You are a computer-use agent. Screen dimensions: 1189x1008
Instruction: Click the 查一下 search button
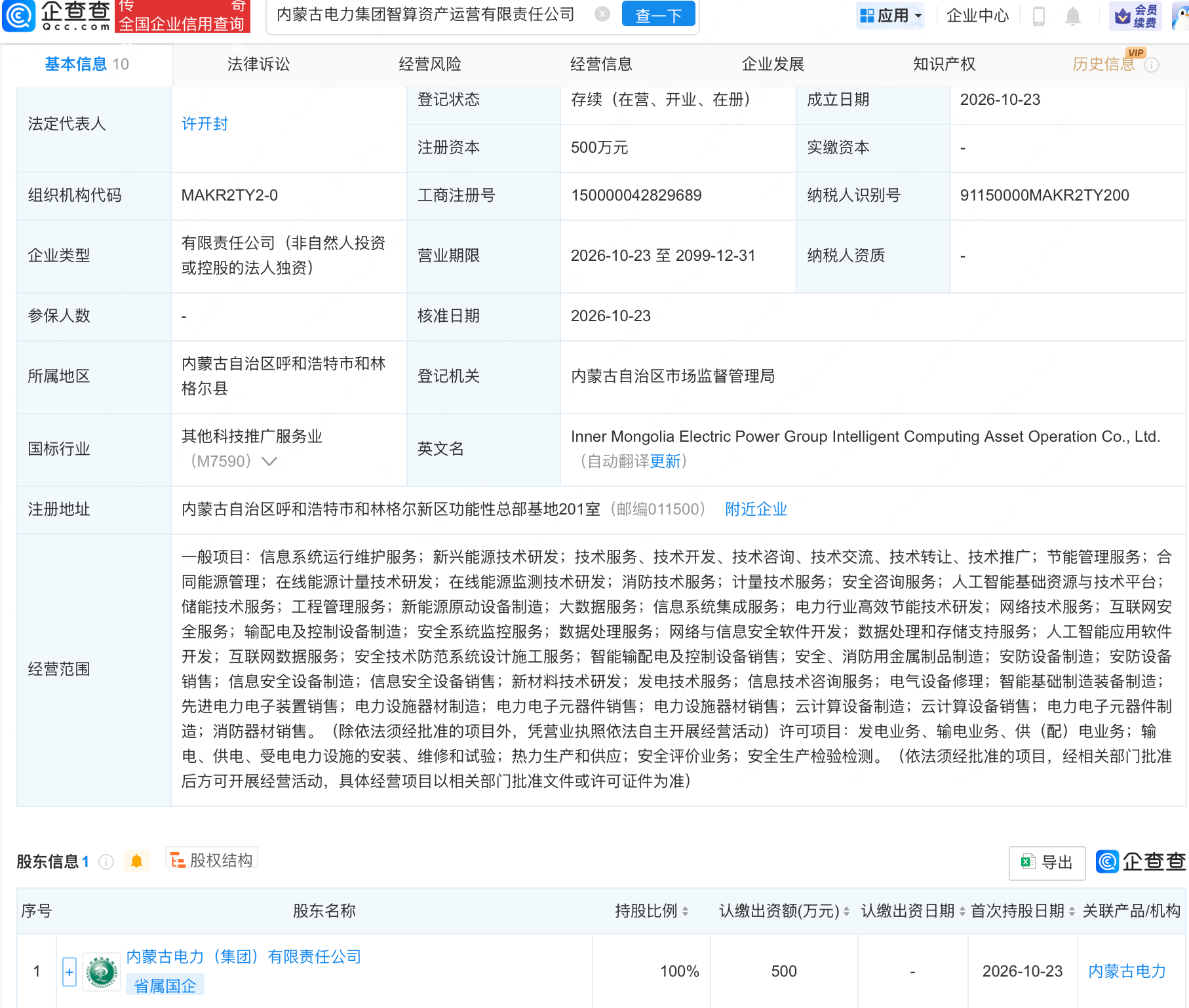pos(658,14)
